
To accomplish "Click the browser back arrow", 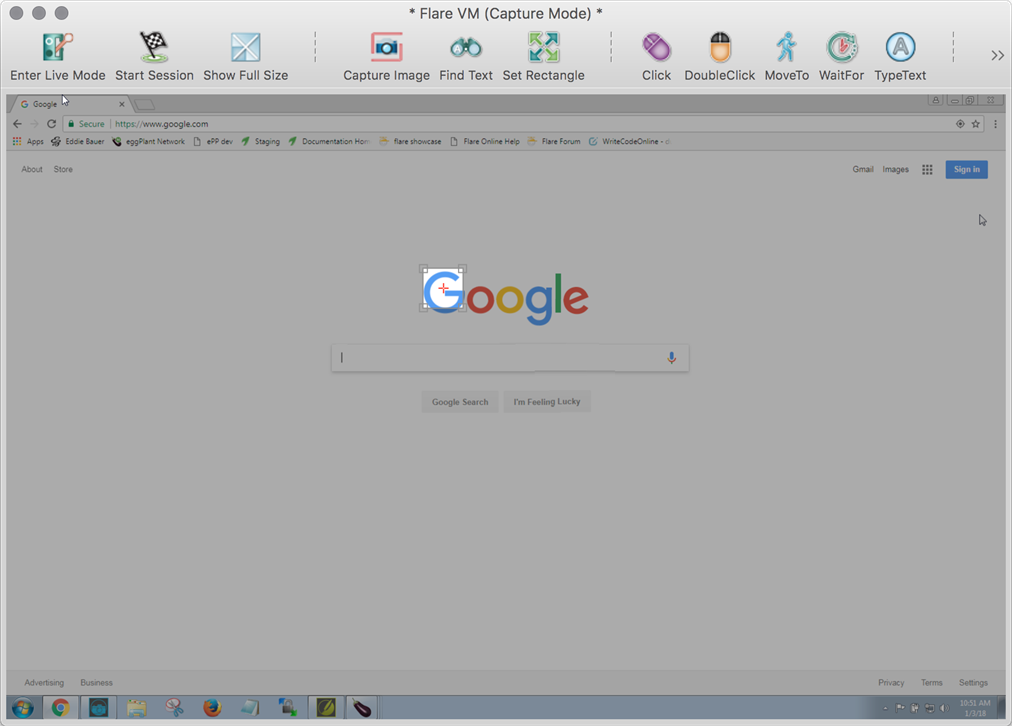I will 17,124.
